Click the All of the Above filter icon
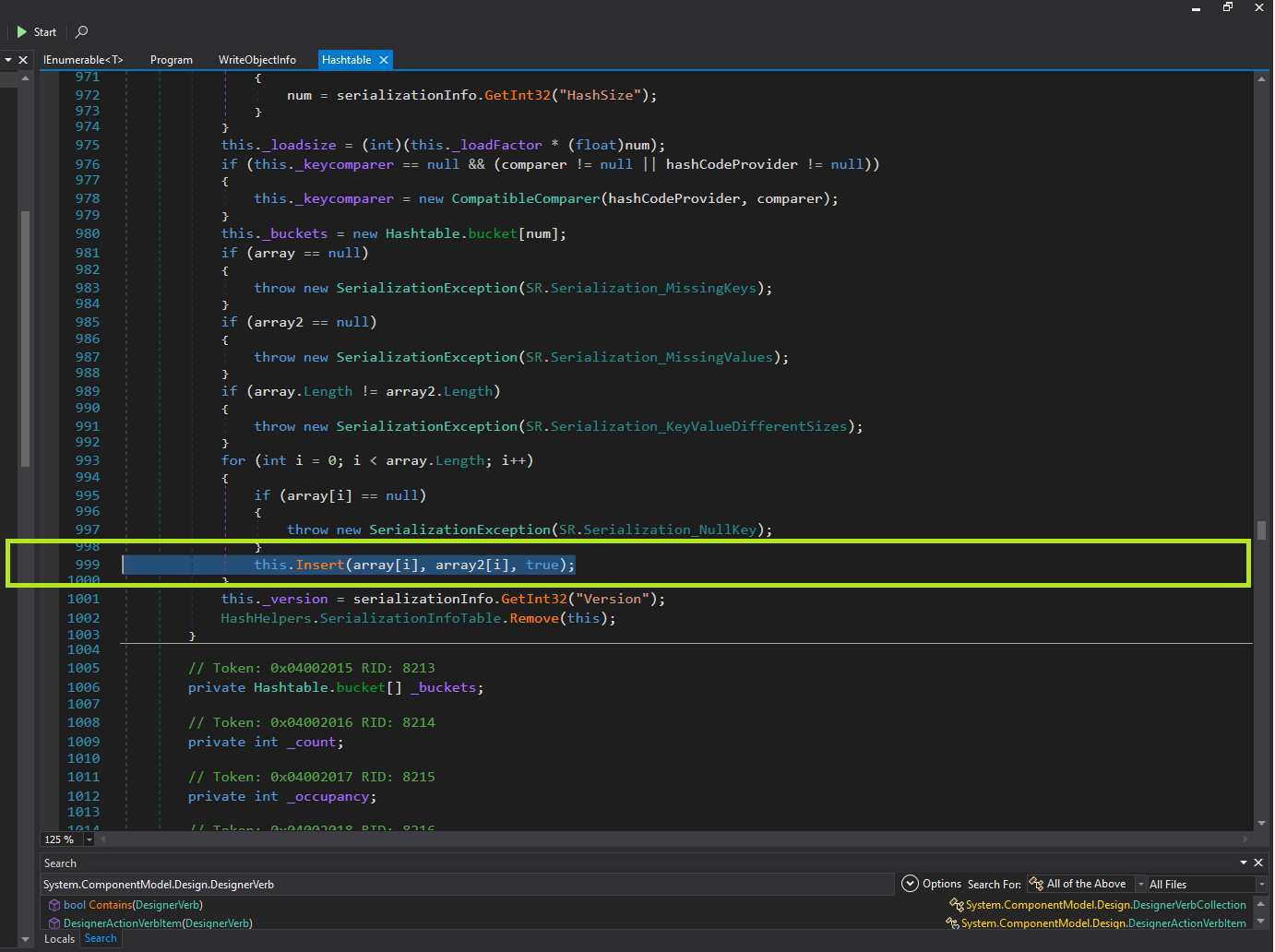The width and height of the screenshot is (1275, 952). tap(1036, 884)
